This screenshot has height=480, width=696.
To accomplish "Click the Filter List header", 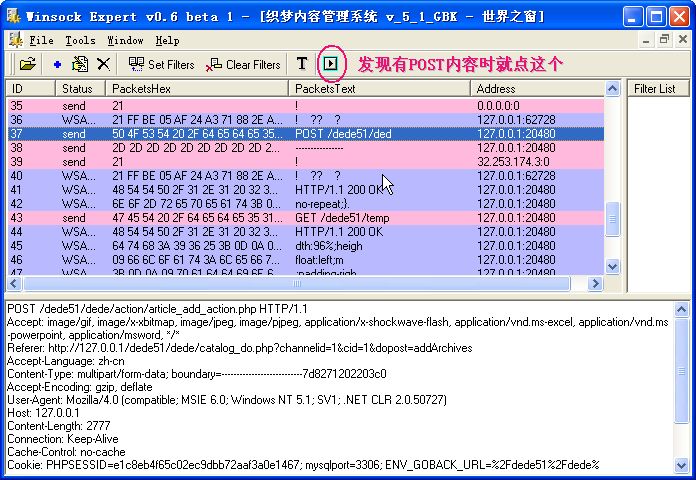I will pos(658,88).
